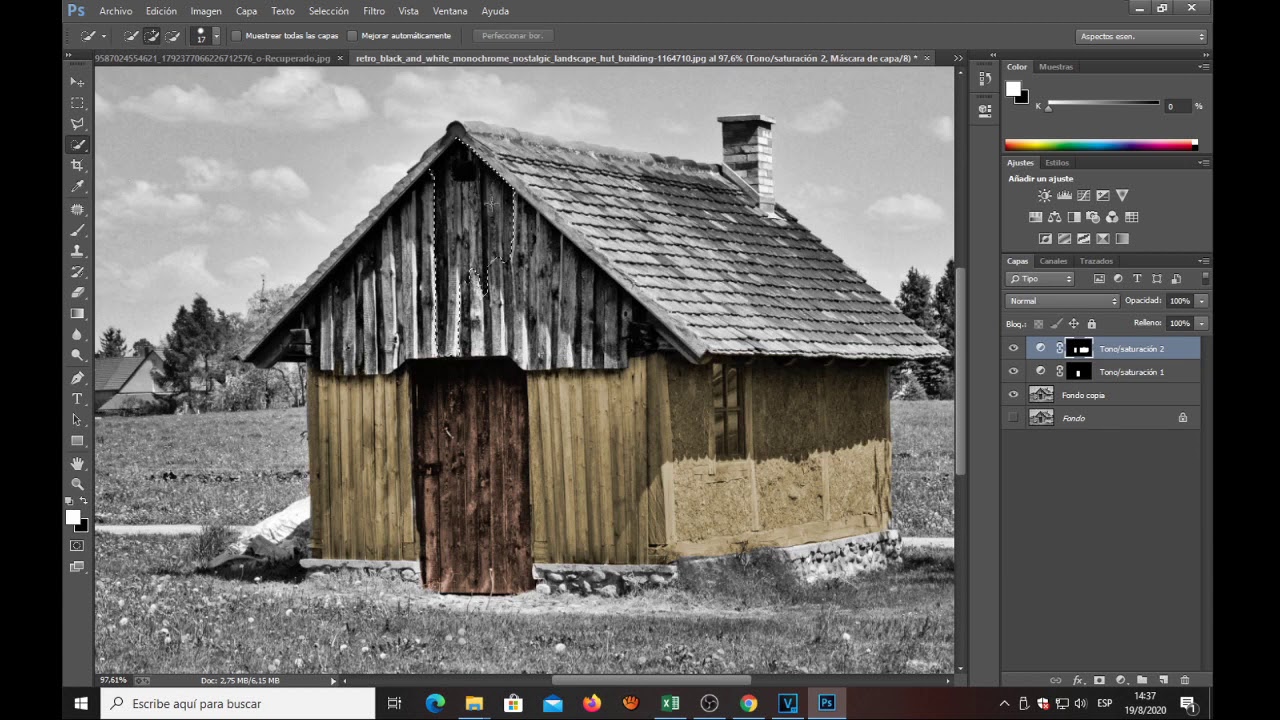This screenshot has height=720, width=1280.
Task: Add a Levels adjustment
Action: [1064, 196]
